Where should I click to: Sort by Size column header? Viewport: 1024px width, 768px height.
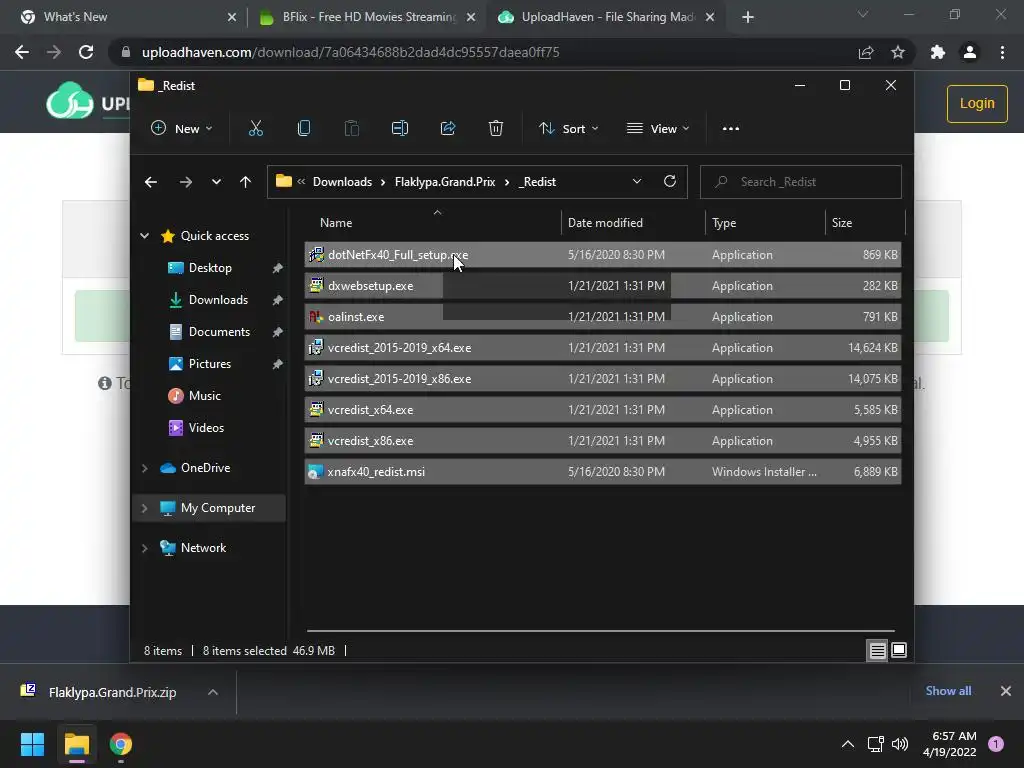coord(865,223)
